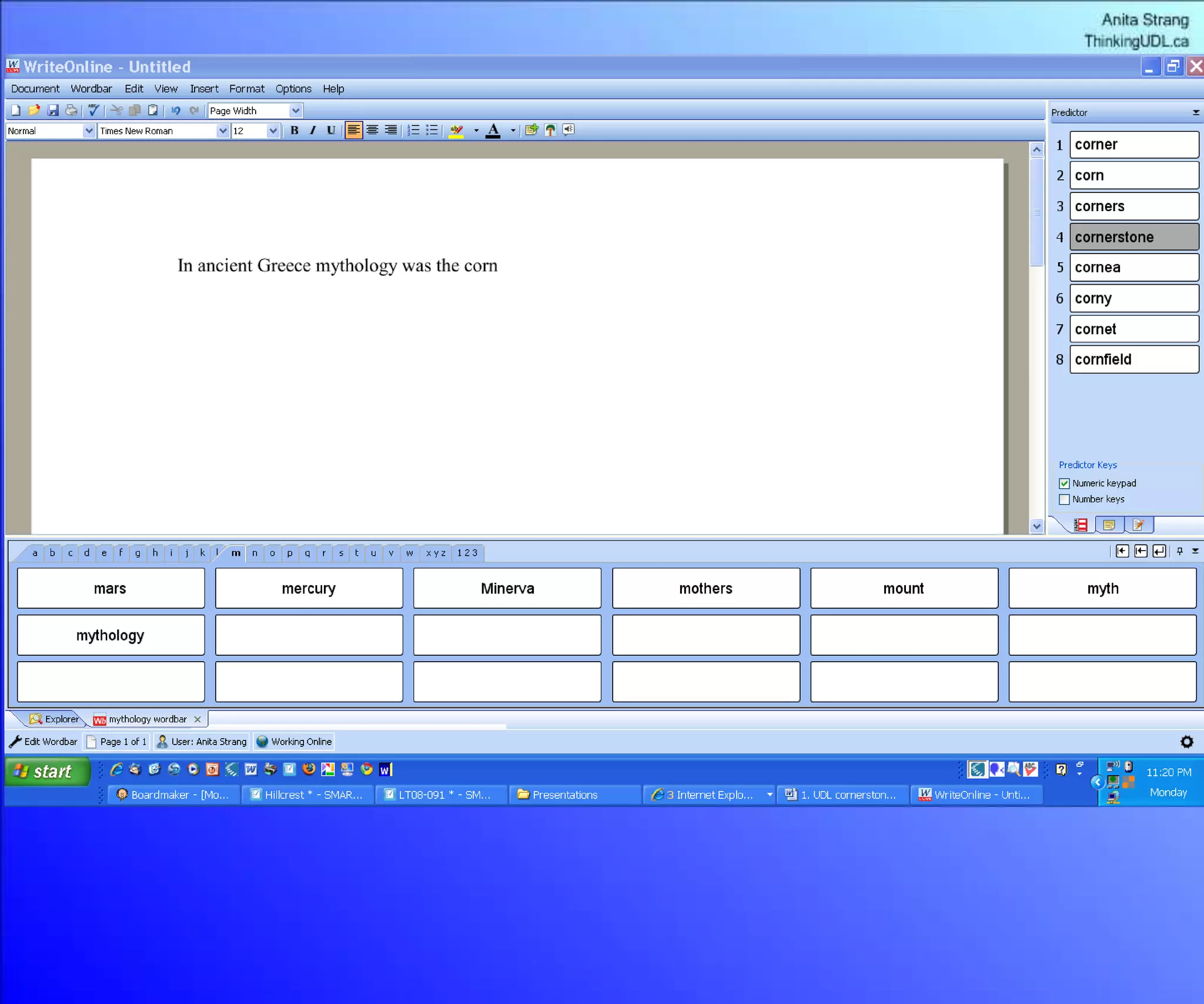The width and height of the screenshot is (1204, 1004).
Task: Toggle bold formatting
Action: pyautogui.click(x=295, y=130)
